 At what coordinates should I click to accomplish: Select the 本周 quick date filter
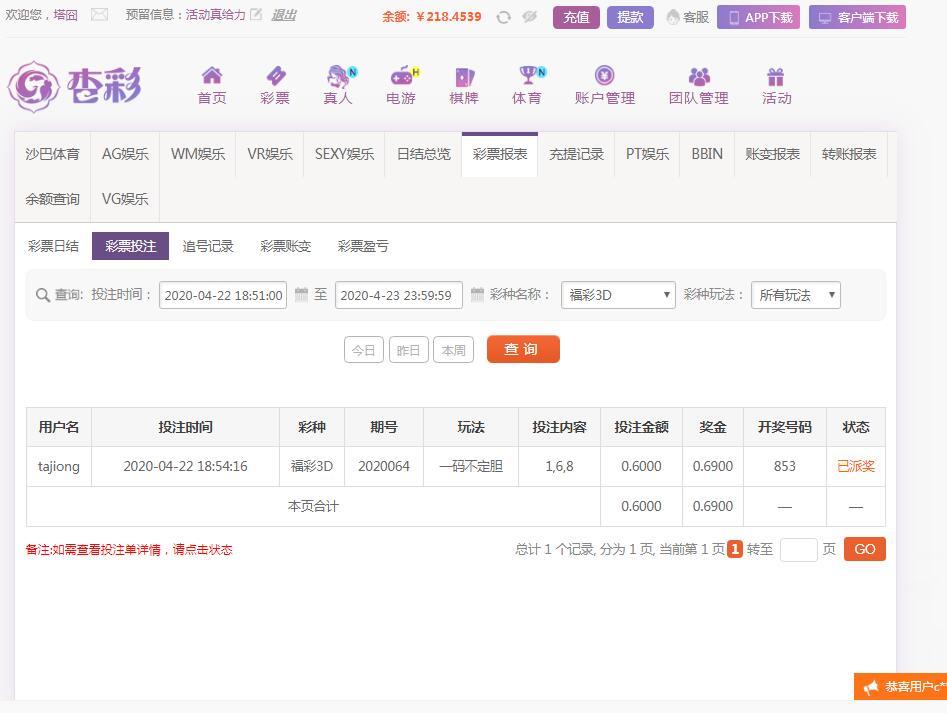(x=453, y=350)
